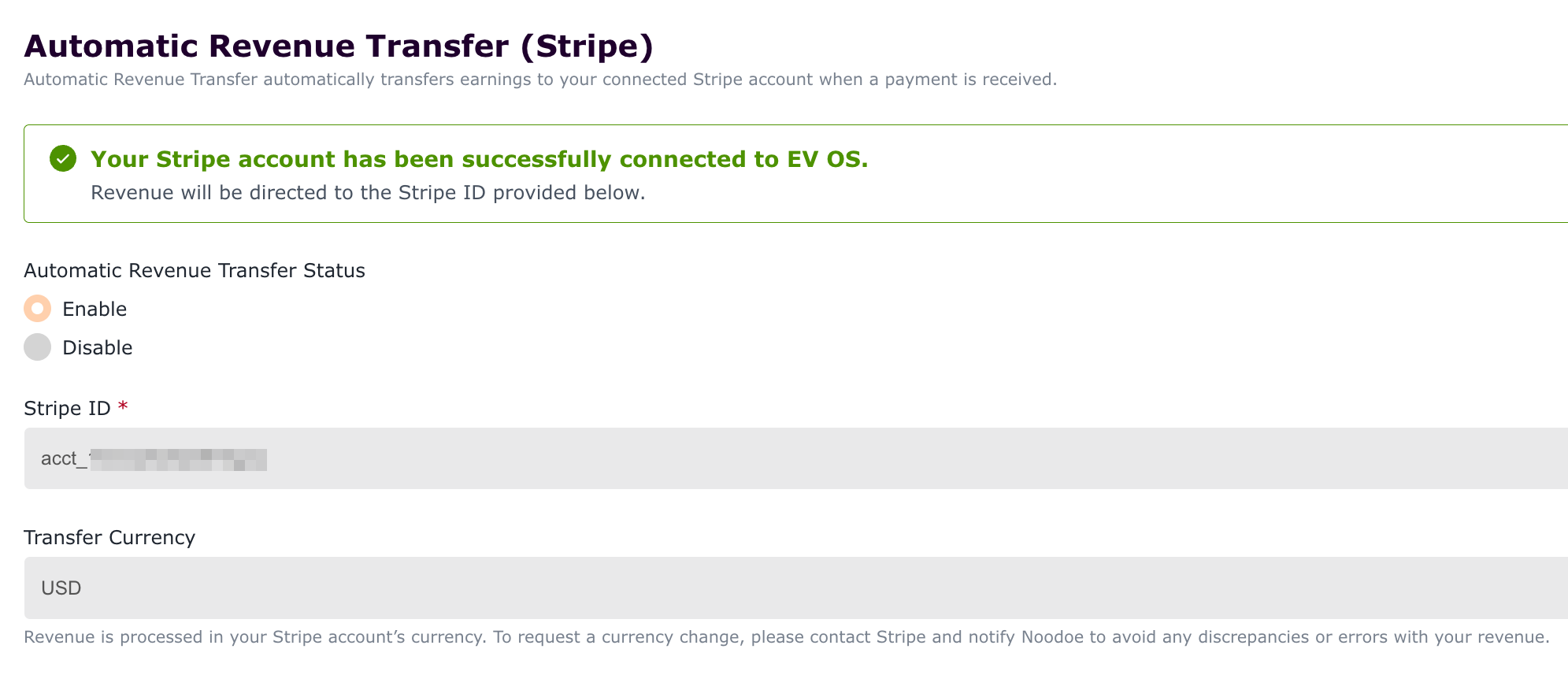Click the currency change helper note

coord(786,637)
